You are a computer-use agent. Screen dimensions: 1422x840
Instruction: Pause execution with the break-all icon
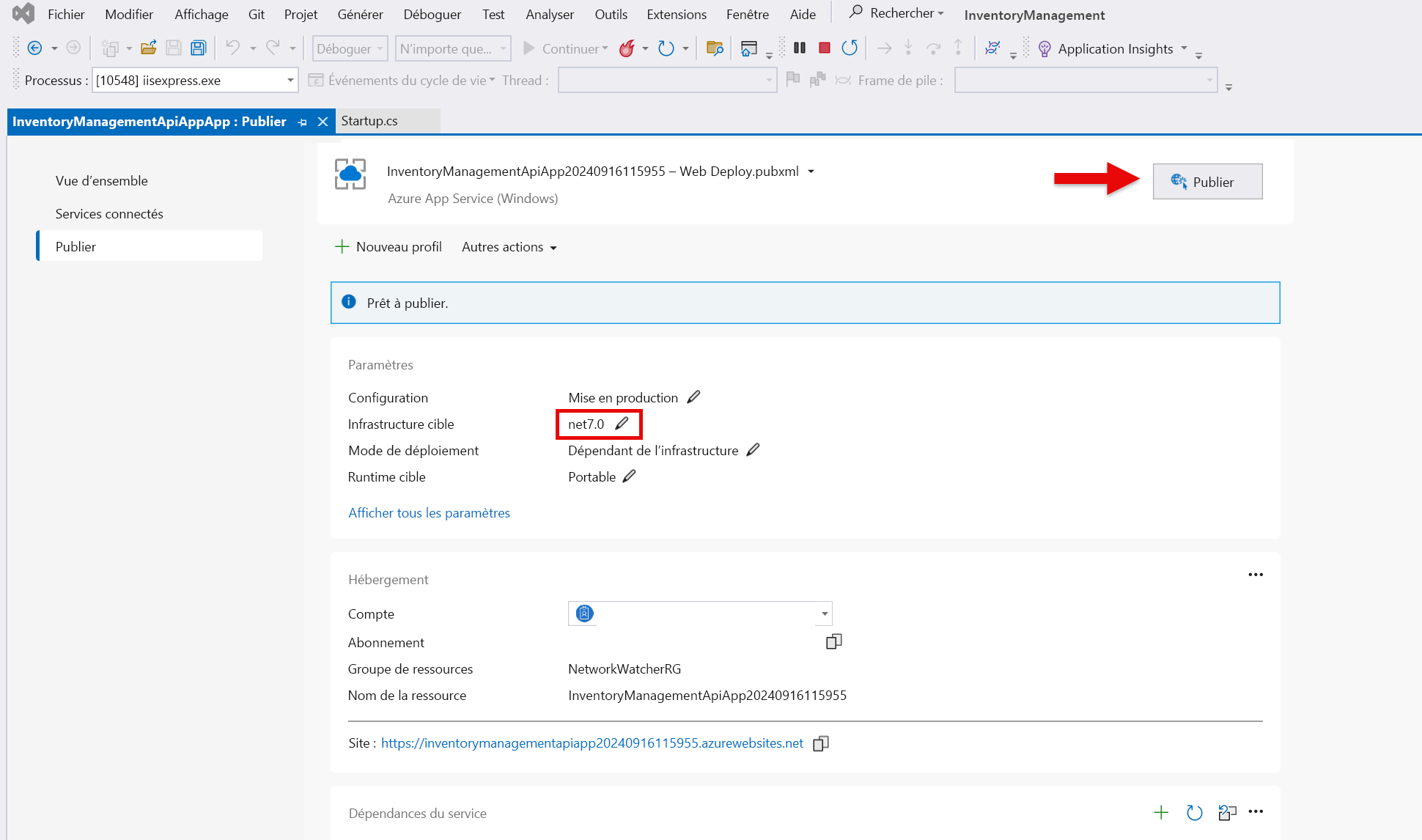pos(800,48)
